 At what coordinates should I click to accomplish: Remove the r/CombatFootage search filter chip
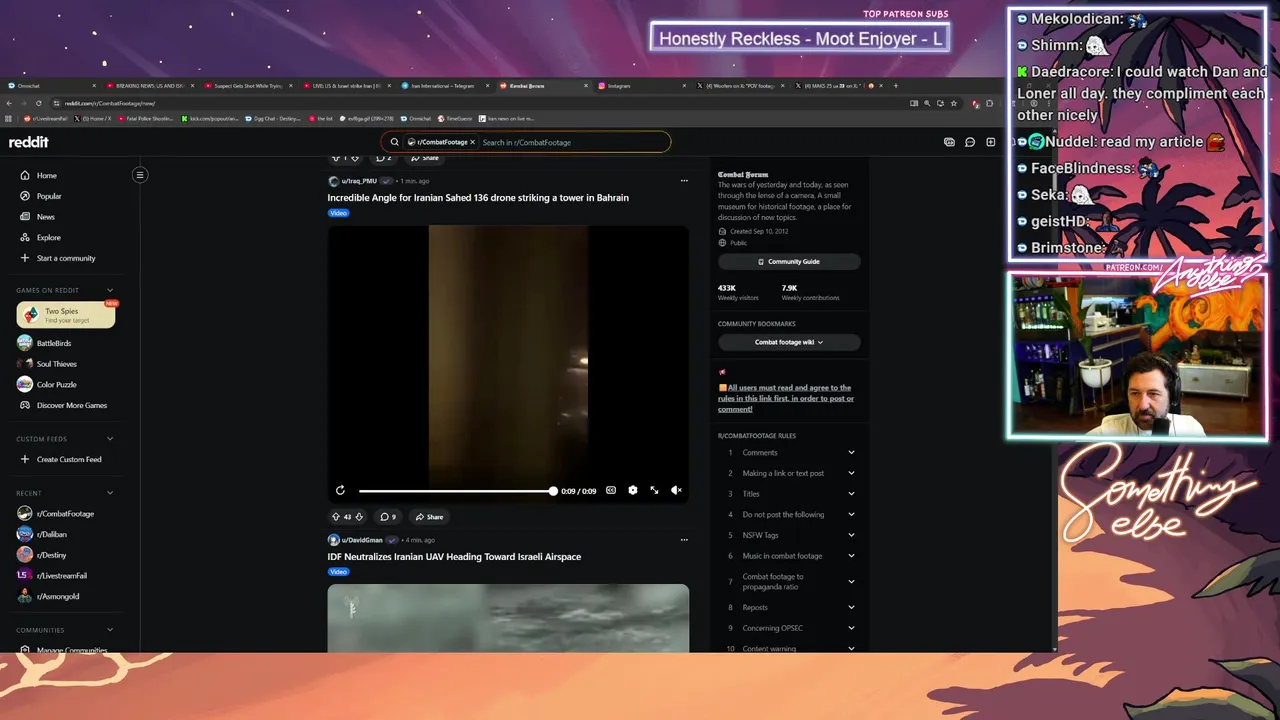pos(472,142)
